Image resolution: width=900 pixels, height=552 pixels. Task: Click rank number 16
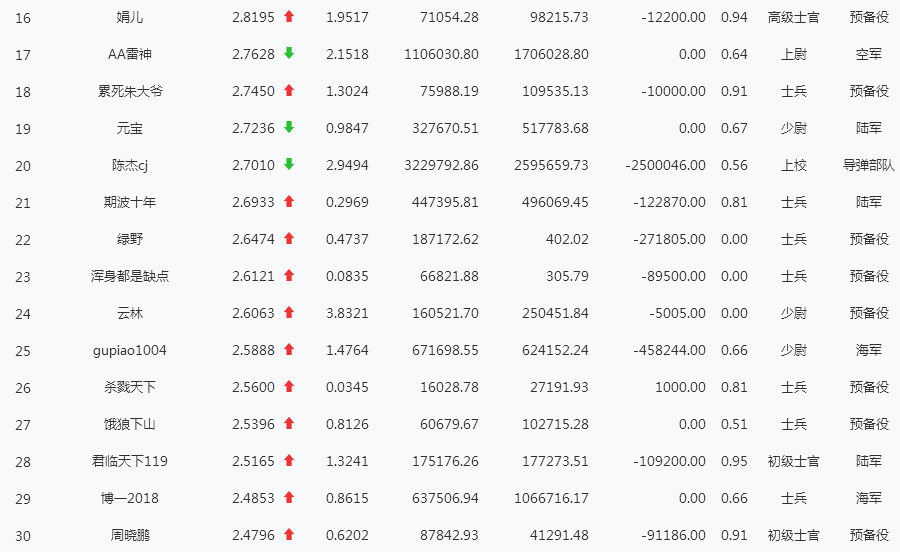coord(23,18)
